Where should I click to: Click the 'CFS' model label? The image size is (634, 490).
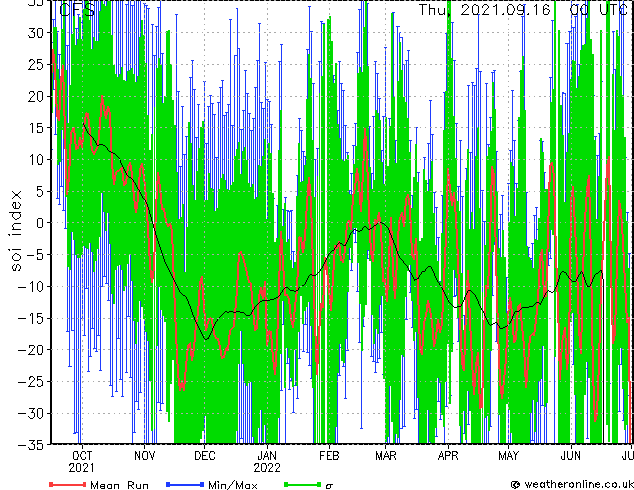(77, 10)
